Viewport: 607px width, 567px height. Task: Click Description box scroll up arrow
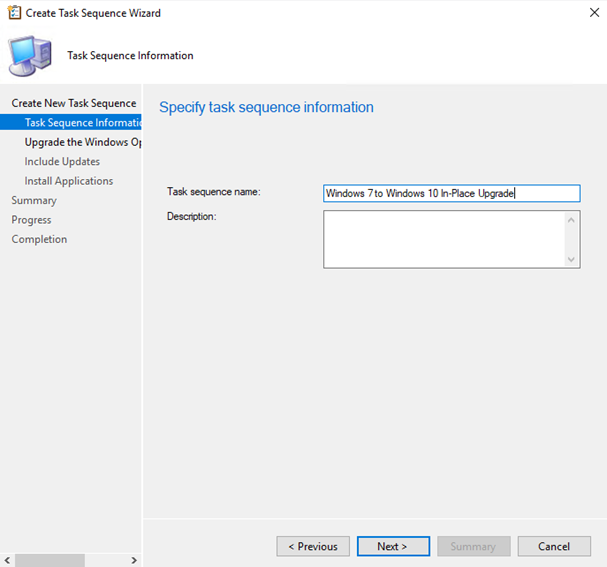click(571, 220)
